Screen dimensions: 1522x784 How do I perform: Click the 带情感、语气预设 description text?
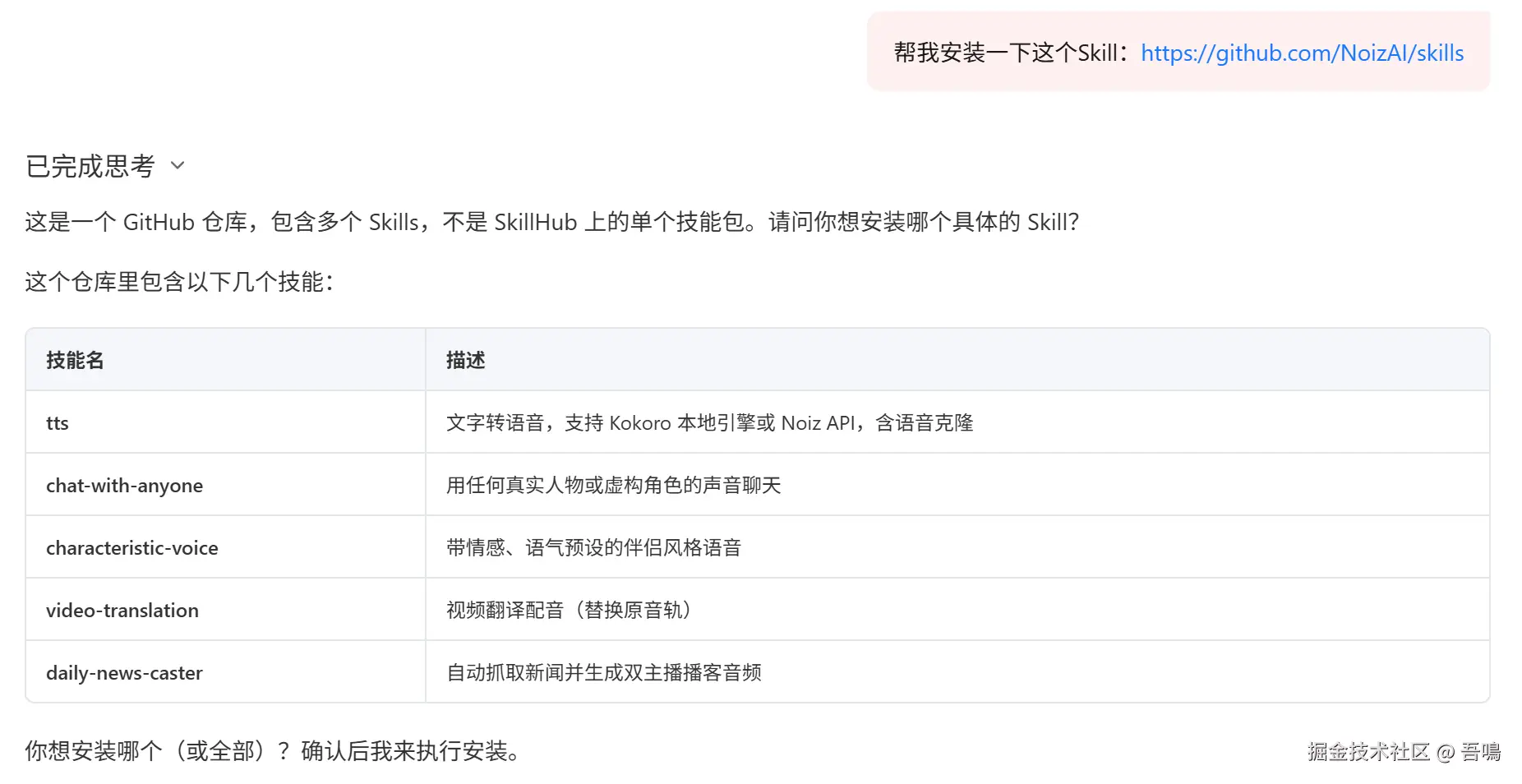point(593,548)
